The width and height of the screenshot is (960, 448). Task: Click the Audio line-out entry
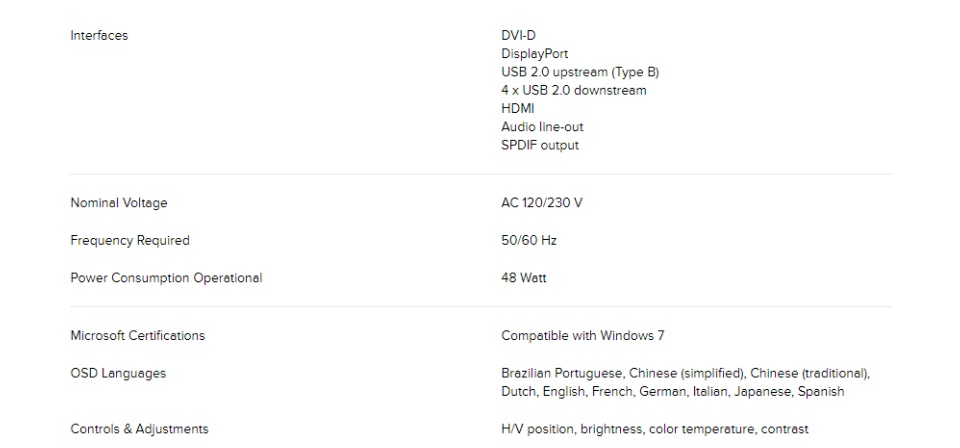point(542,127)
